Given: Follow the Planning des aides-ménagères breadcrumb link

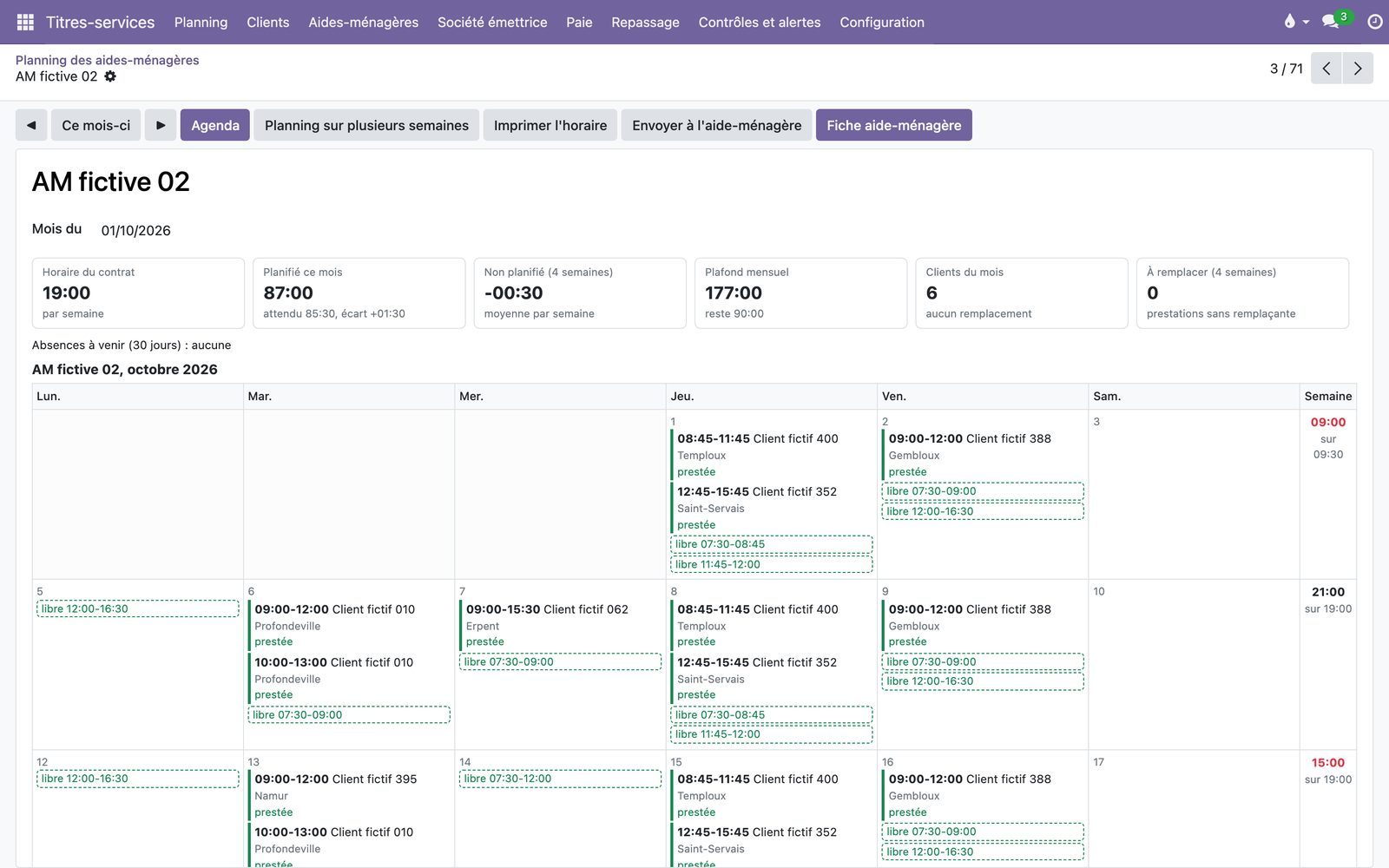Looking at the screenshot, I should (x=108, y=60).
